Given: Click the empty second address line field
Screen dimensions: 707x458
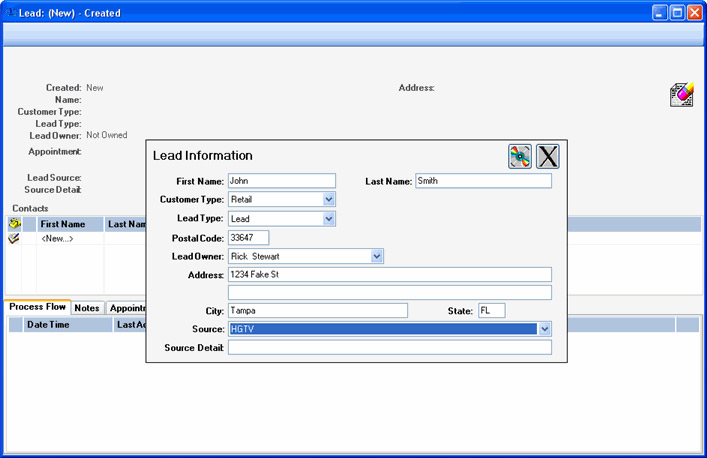Looking at the screenshot, I should (x=390, y=293).
